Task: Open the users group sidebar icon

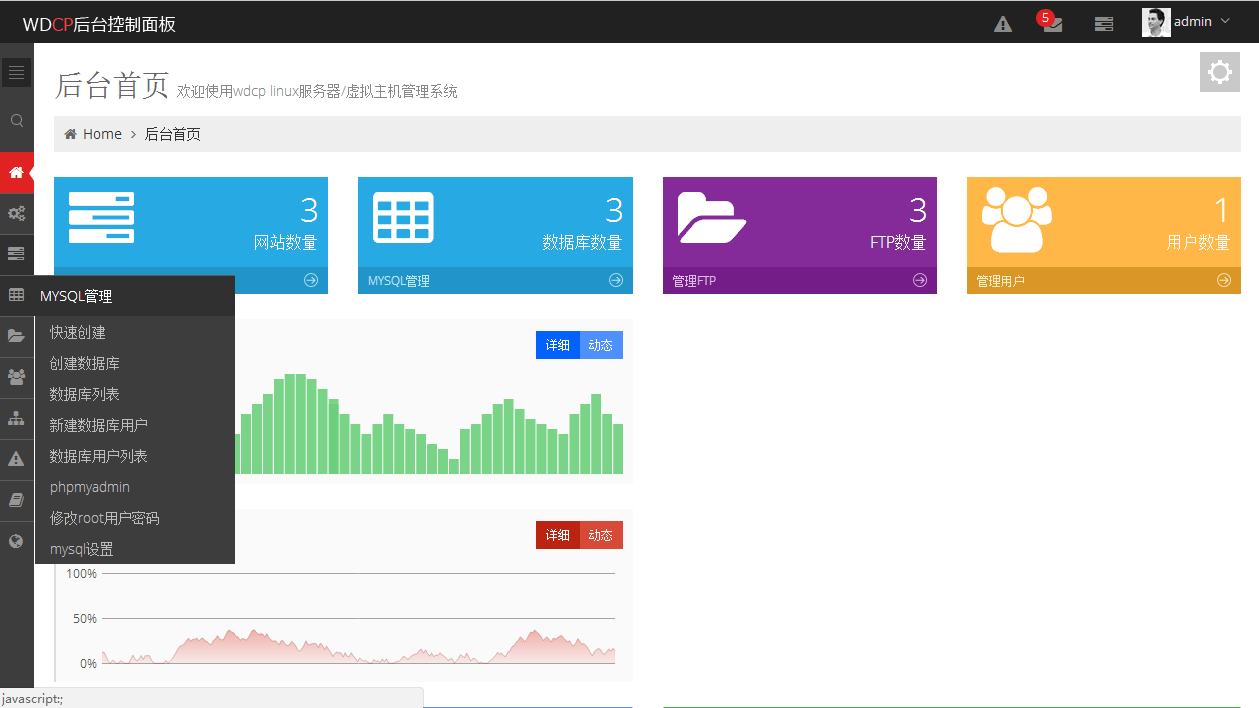Action: pyautogui.click(x=16, y=377)
